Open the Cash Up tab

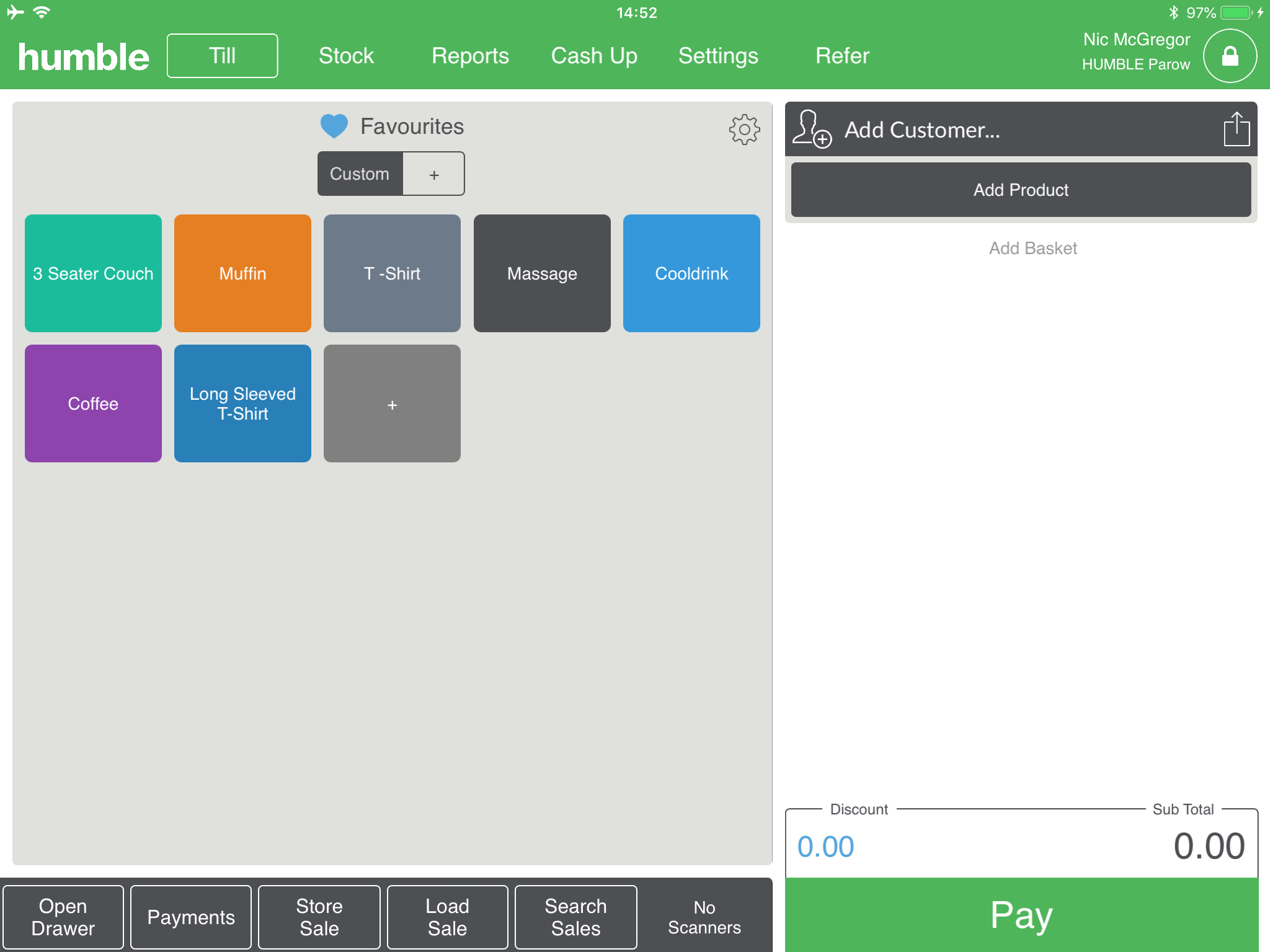click(594, 56)
